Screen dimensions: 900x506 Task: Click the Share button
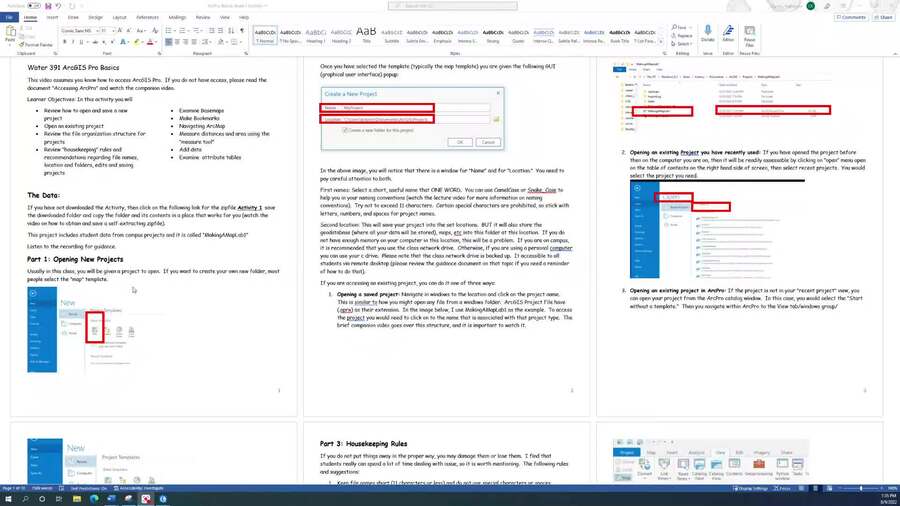point(884,17)
